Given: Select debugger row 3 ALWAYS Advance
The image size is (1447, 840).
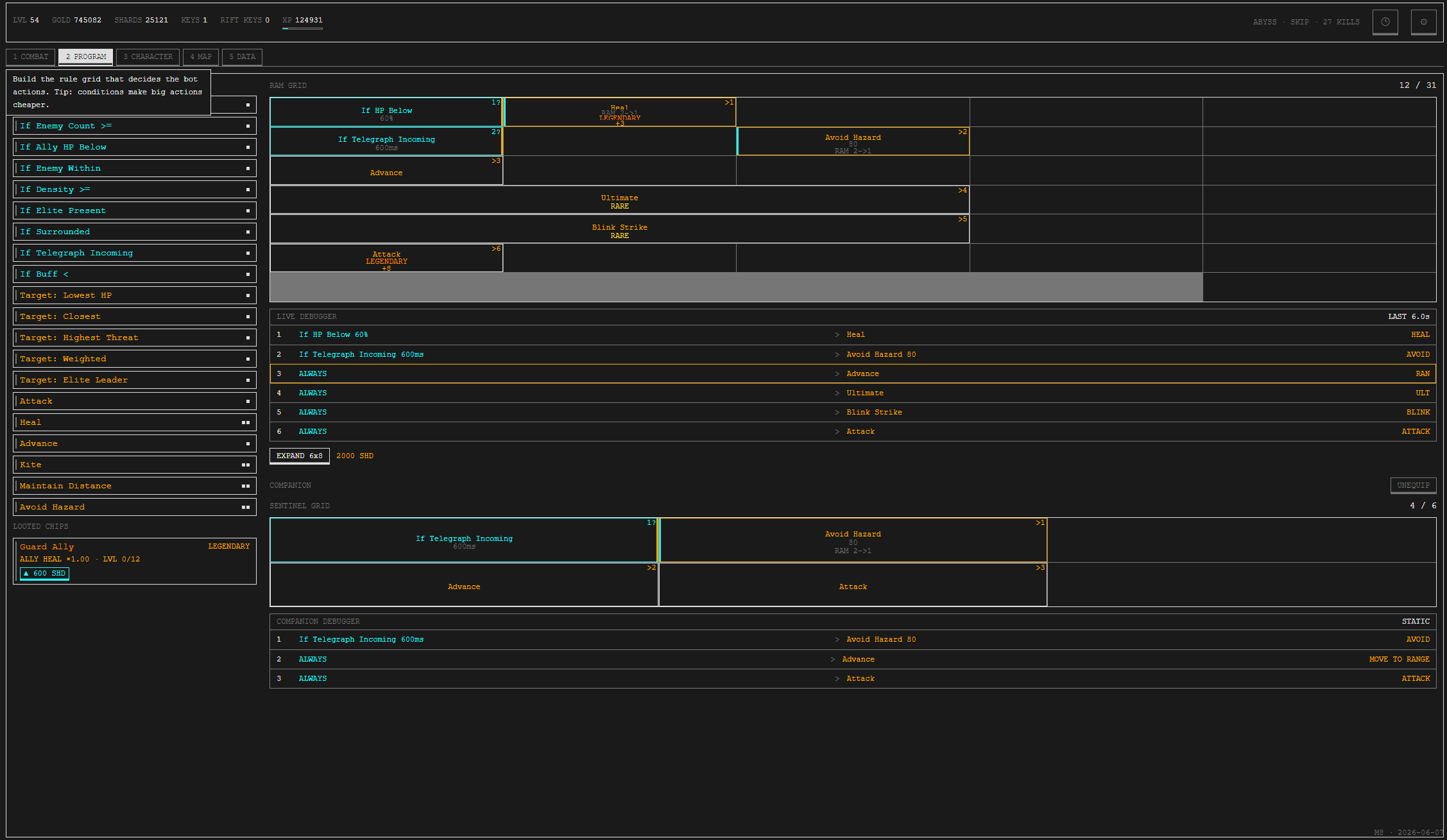Looking at the screenshot, I should [x=853, y=374].
